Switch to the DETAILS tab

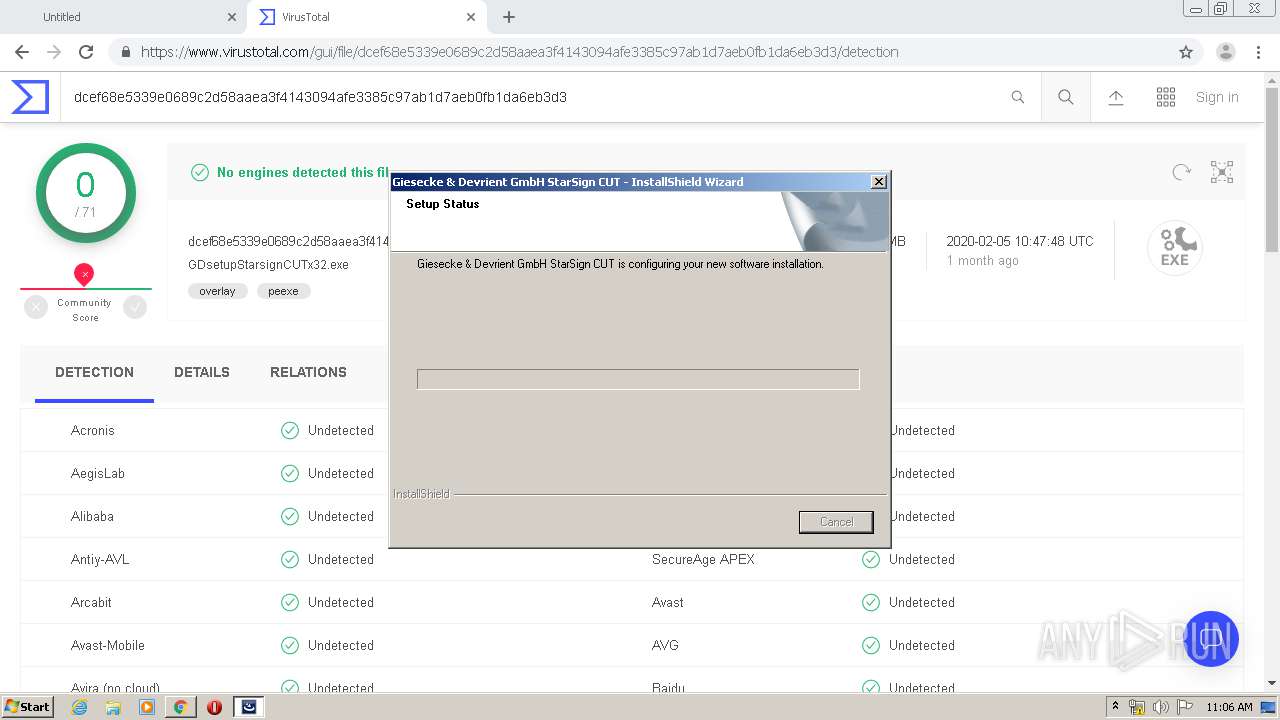click(x=202, y=372)
